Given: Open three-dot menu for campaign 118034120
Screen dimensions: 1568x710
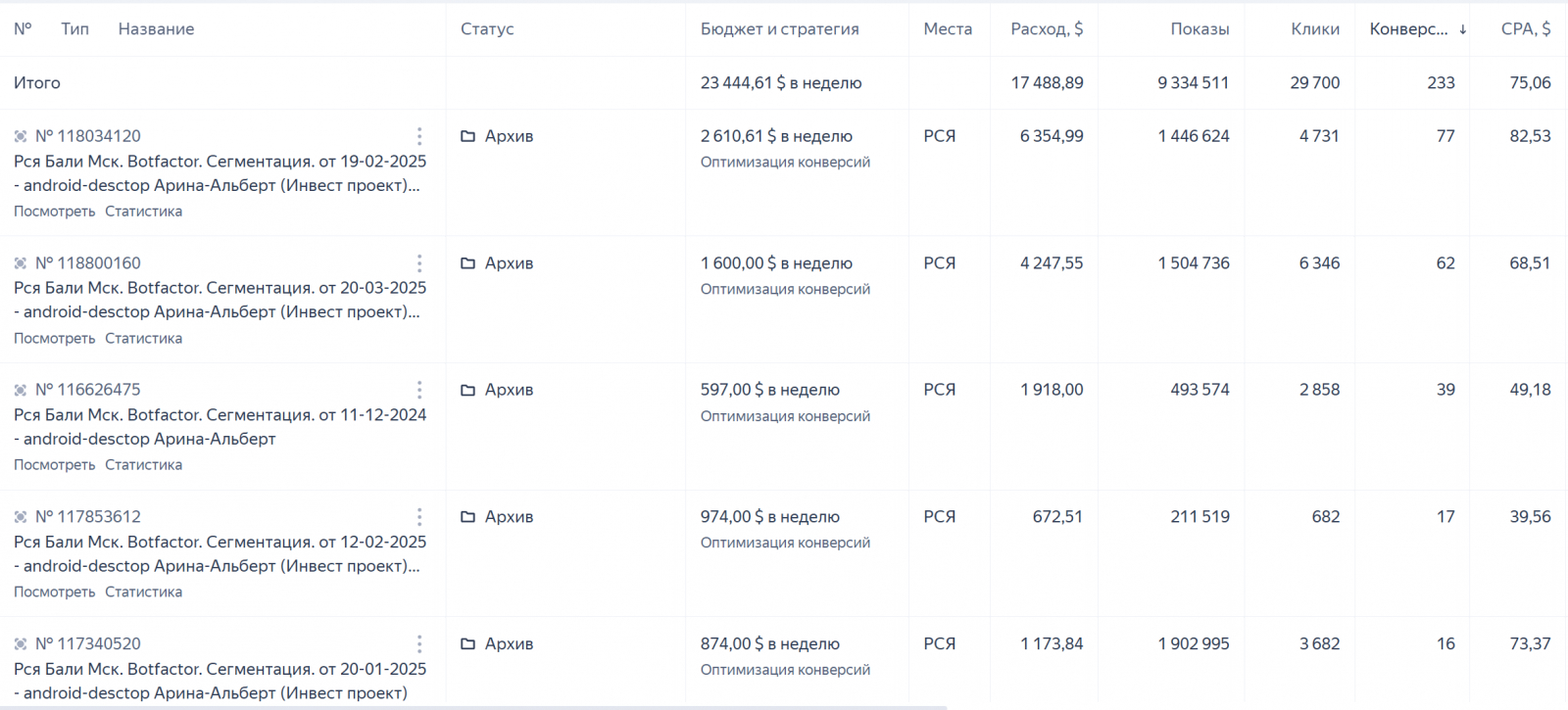Looking at the screenshot, I should [419, 136].
